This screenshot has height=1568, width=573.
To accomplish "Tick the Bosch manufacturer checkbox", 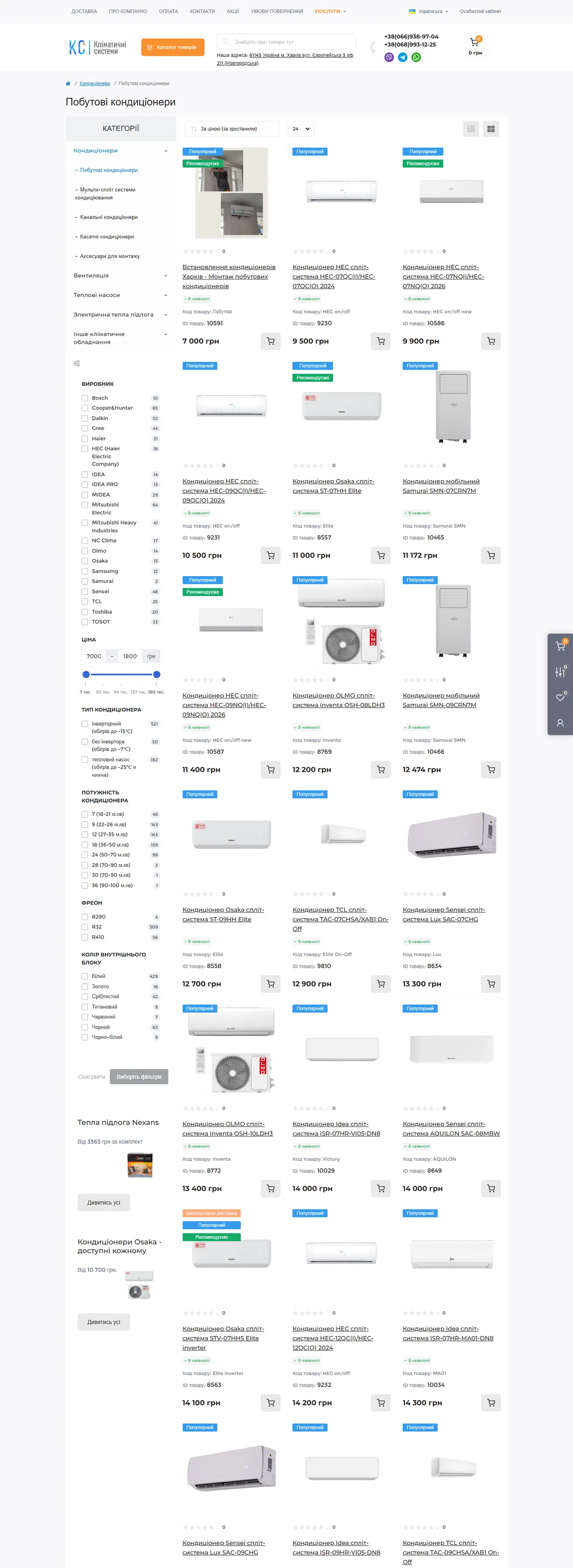I will (85, 398).
